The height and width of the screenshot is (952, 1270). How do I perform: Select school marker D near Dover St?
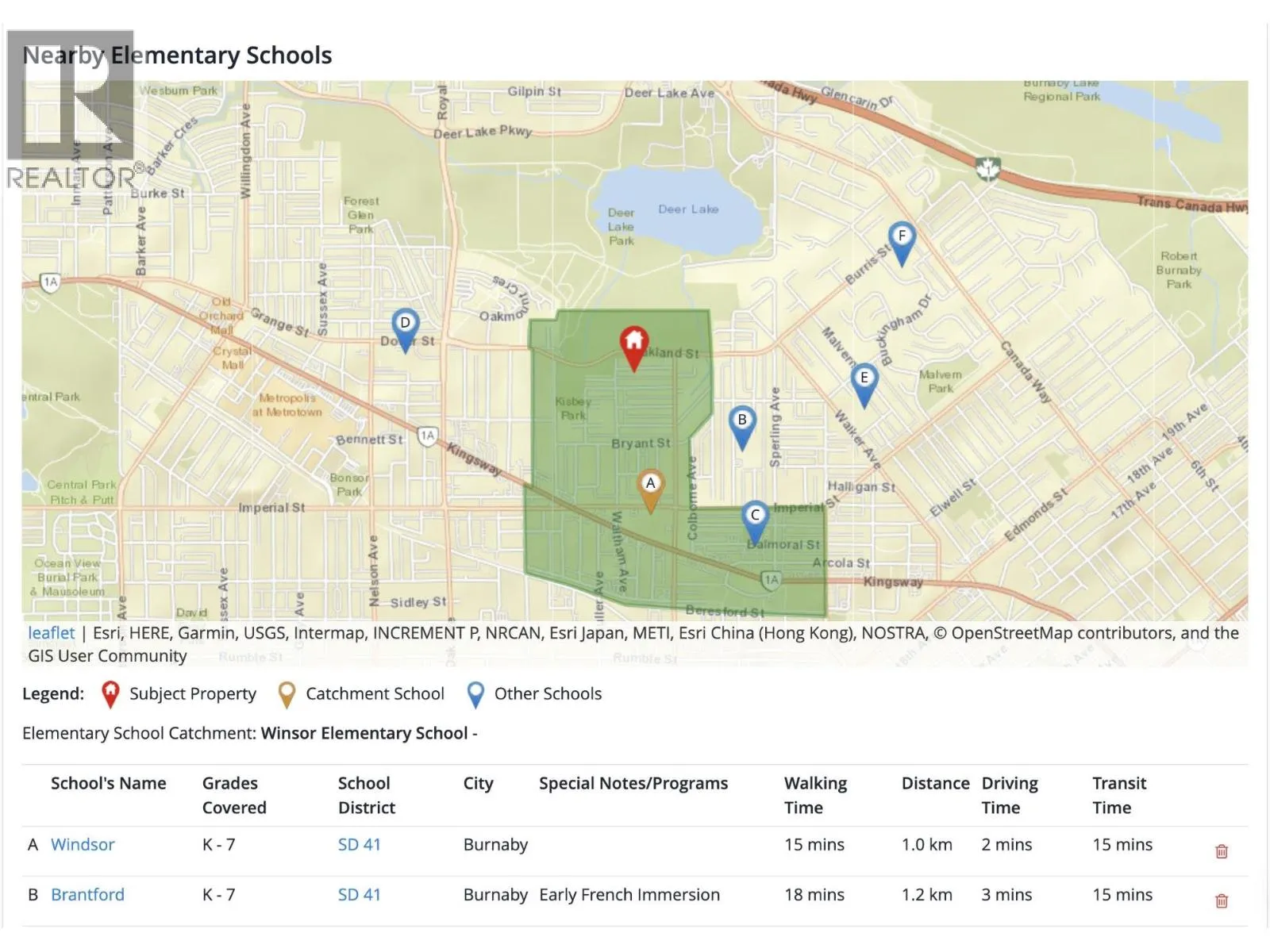(405, 326)
